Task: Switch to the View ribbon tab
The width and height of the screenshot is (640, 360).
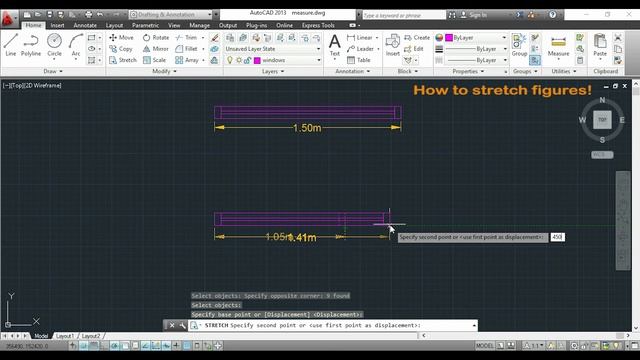Action: (x=174, y=25)
